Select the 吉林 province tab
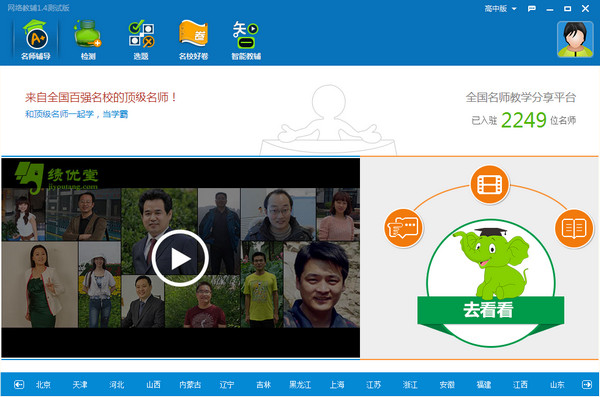600x397 pixels. coord(263,384)
